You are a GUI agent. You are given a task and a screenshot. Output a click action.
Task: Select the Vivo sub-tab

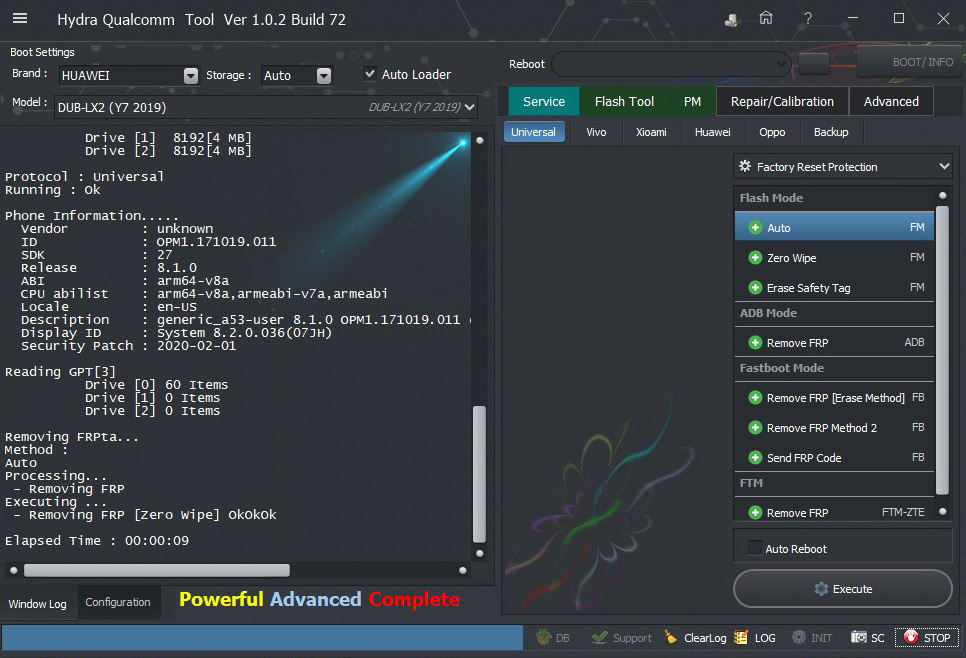(596, 132)
